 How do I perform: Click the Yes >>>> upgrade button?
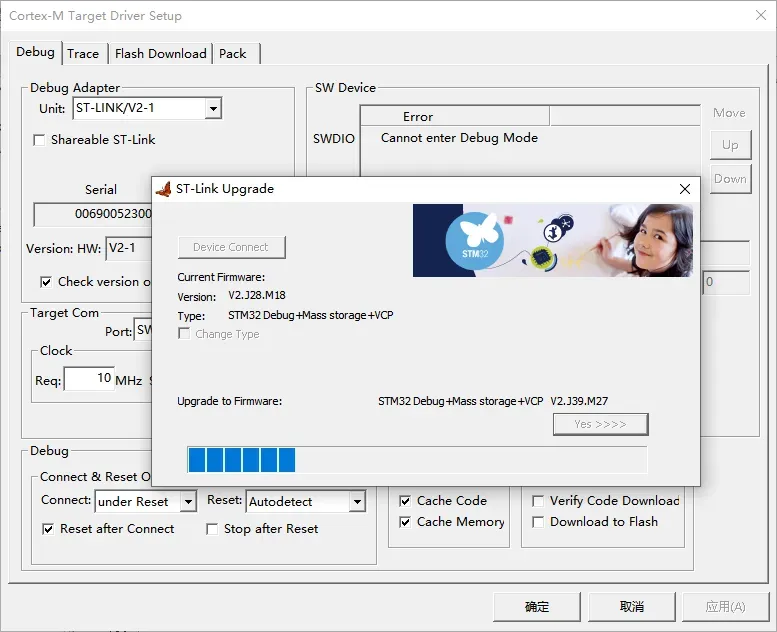[601, 424]
